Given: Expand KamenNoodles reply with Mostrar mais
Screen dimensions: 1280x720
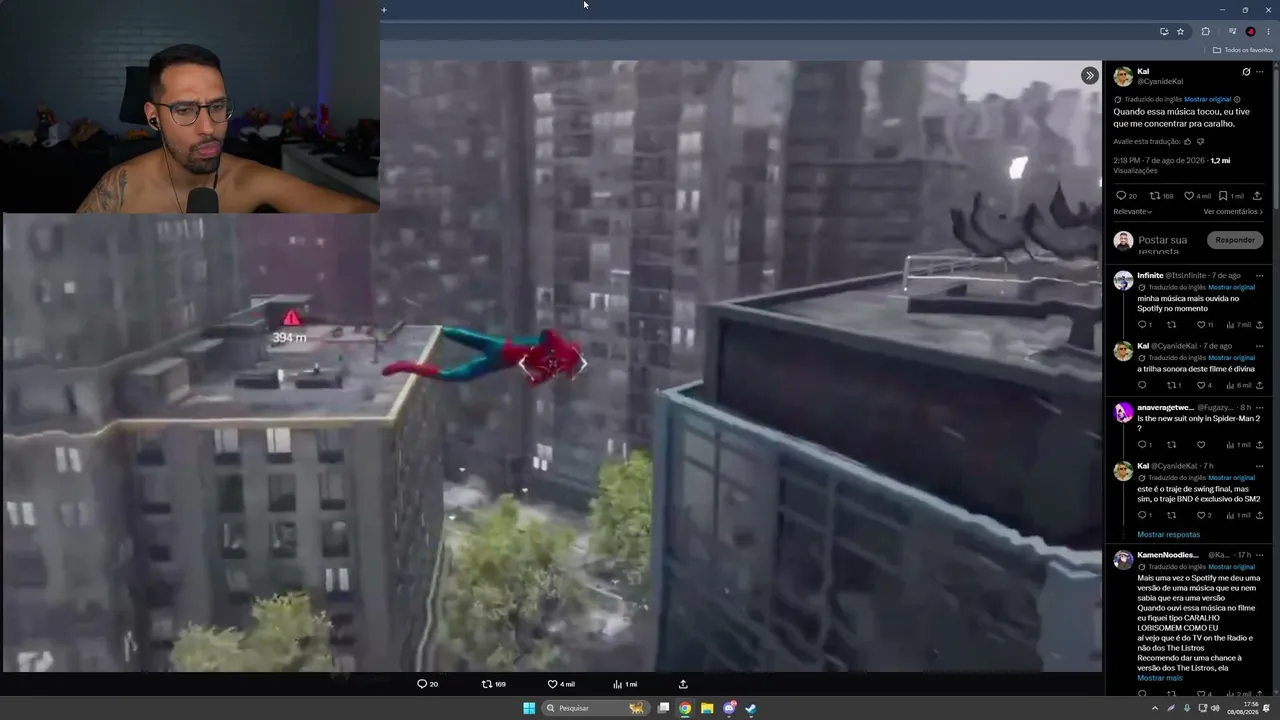Looking at the screenshot, I should (x=1160, y=678).
